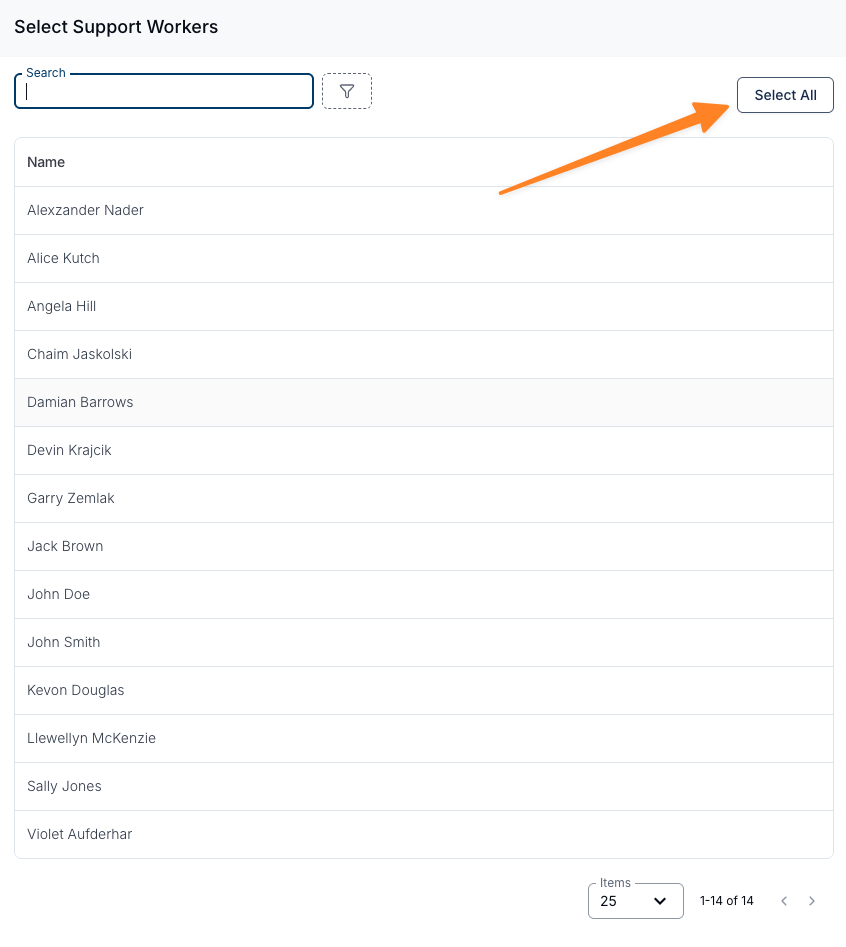This screenshot has height=947, width=846.
Task: Select the Alice Kutch row
Action: (x=424, y=258)
